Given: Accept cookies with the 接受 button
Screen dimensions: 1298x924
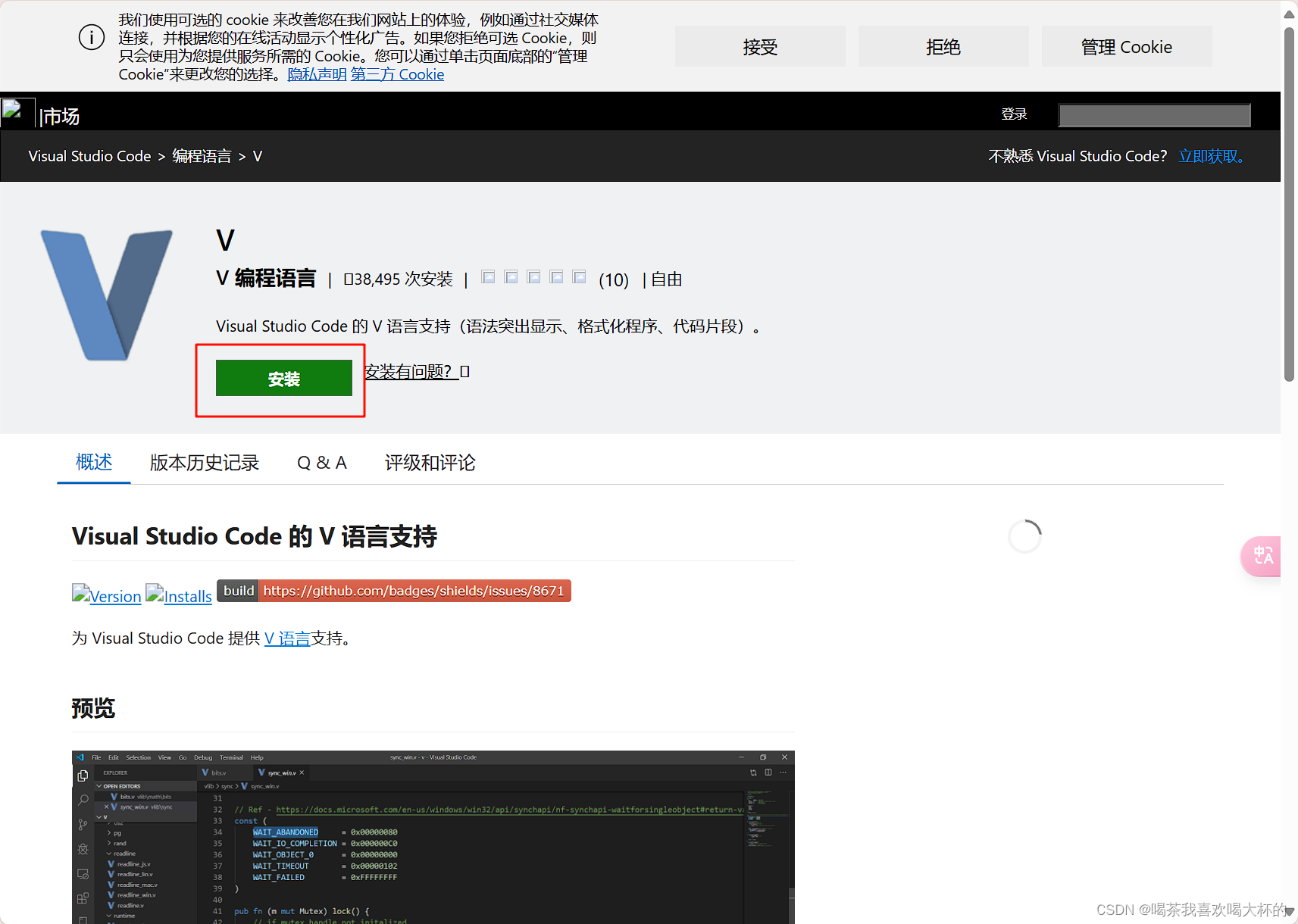Looking at the screenshot, I should point(759,46).
